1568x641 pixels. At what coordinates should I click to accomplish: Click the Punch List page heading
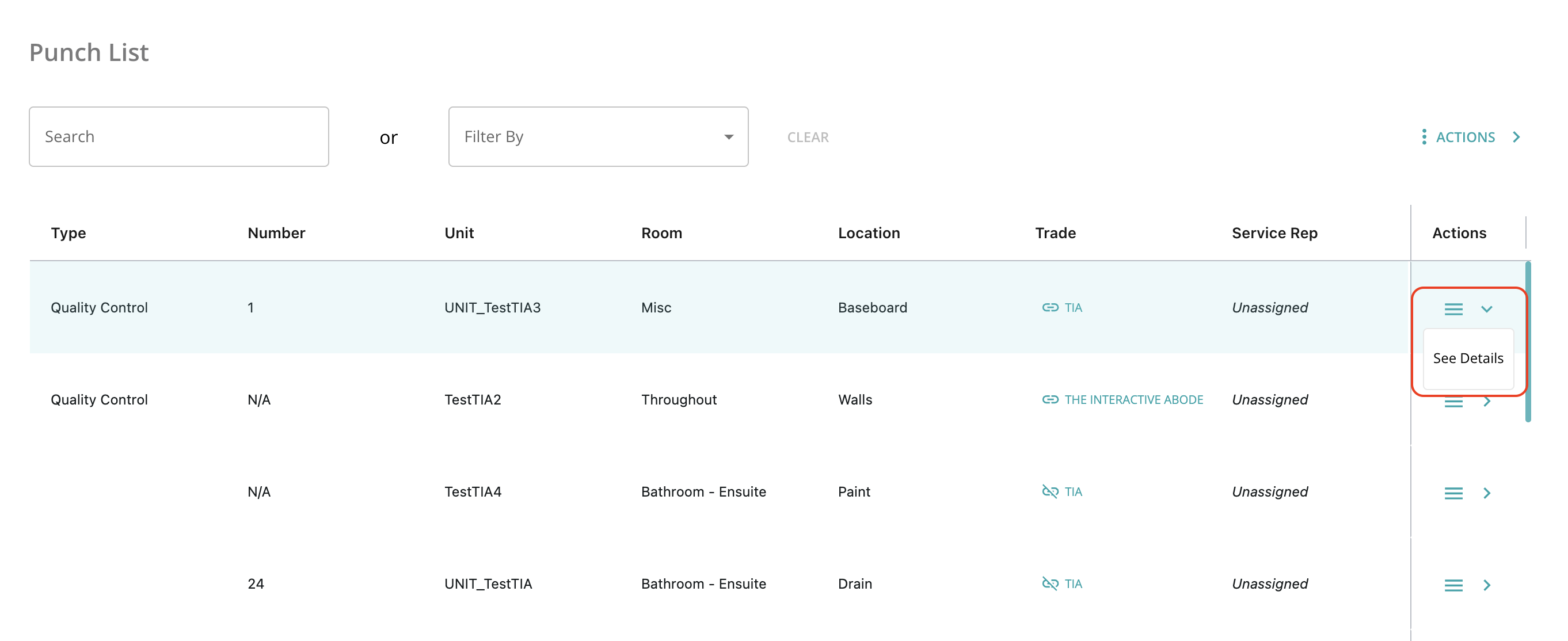[x=89, y=52]
